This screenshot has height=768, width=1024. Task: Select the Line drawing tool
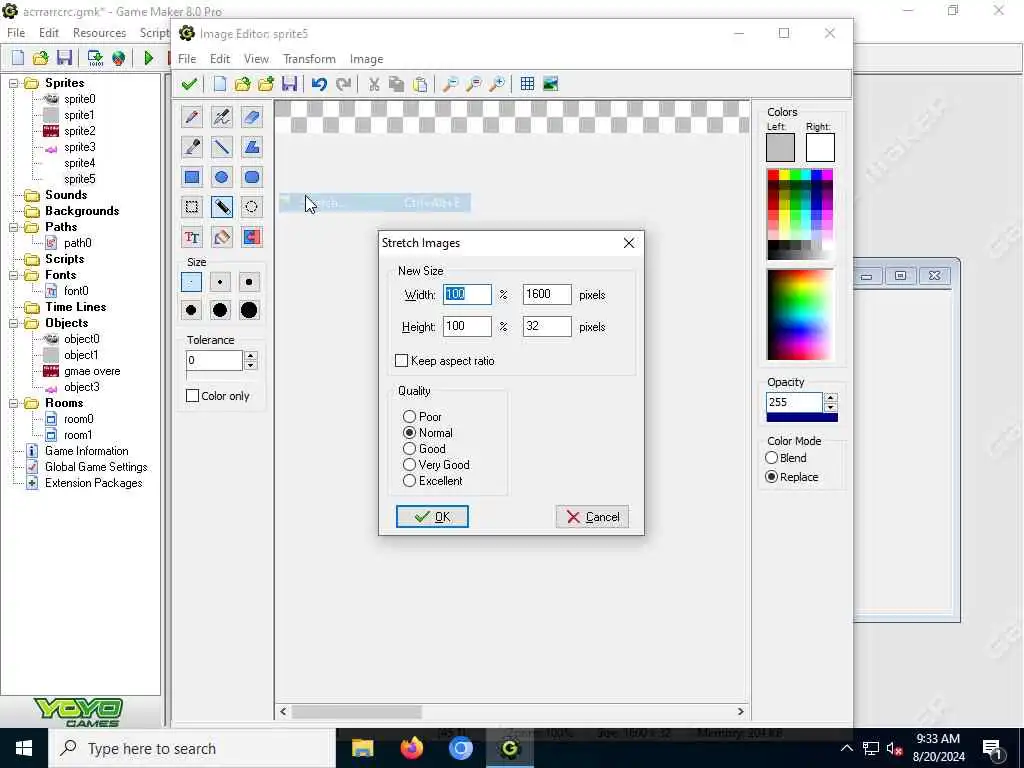[x=221, y=147]
